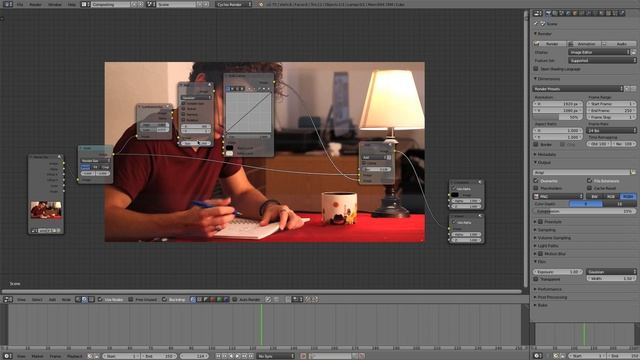Viewport: 640px width, 360px height.
Task: Open the No Sync dropdown in timeline
Action: [276, 356]
